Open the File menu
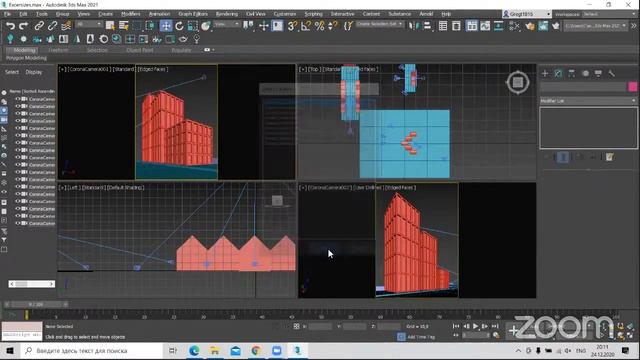Viewport: 640px width, 360px height. click(7, 14)
